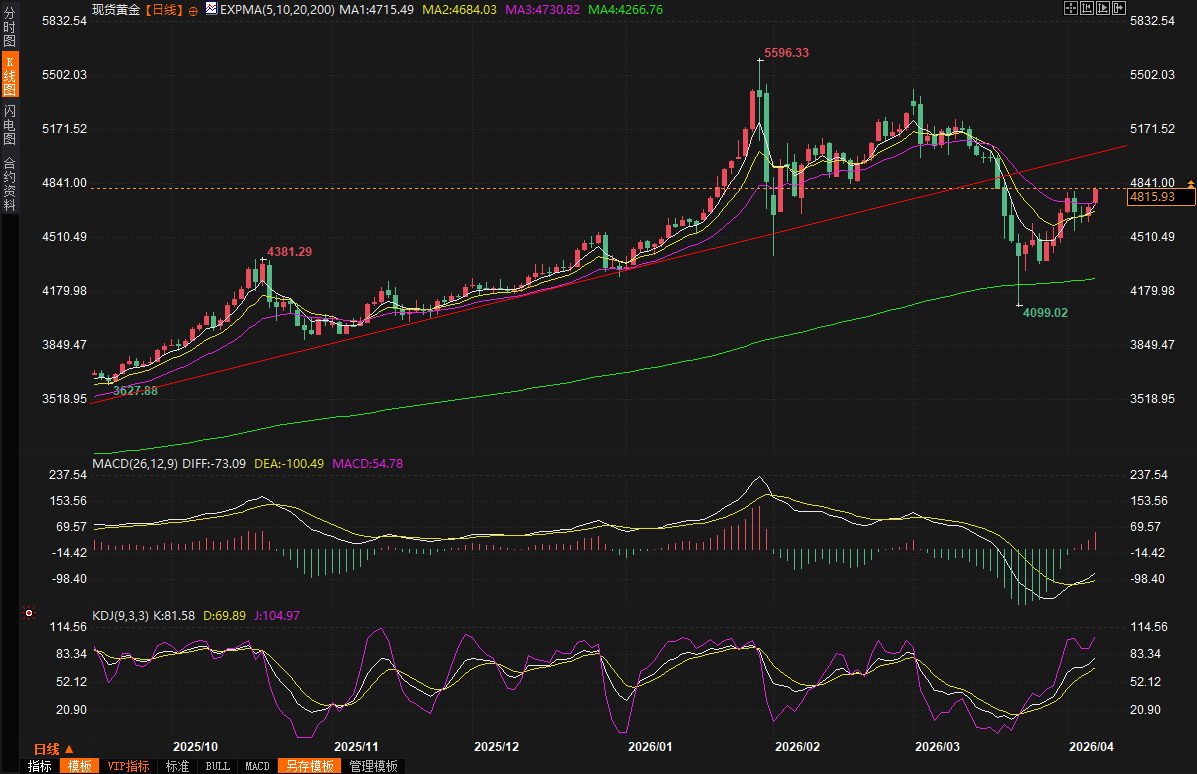Click the EXPMA indicator chart icon
Screen dimensions: 1197x774
pos(210,9)
